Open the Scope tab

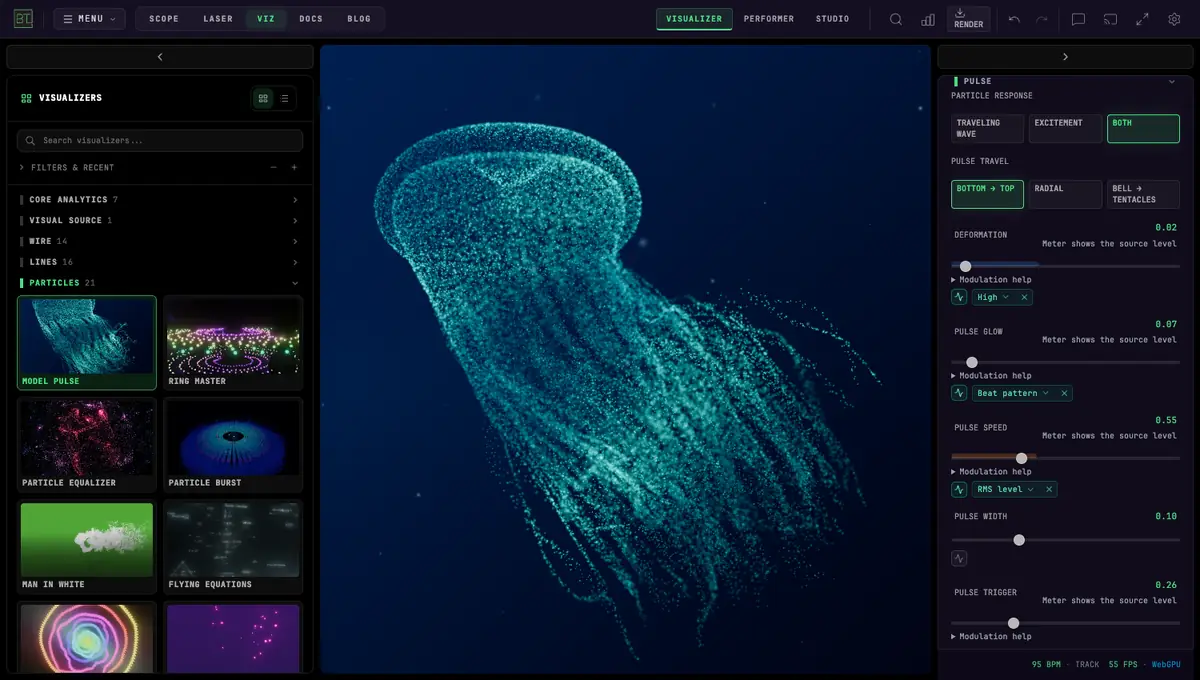(x=164, y=19)
